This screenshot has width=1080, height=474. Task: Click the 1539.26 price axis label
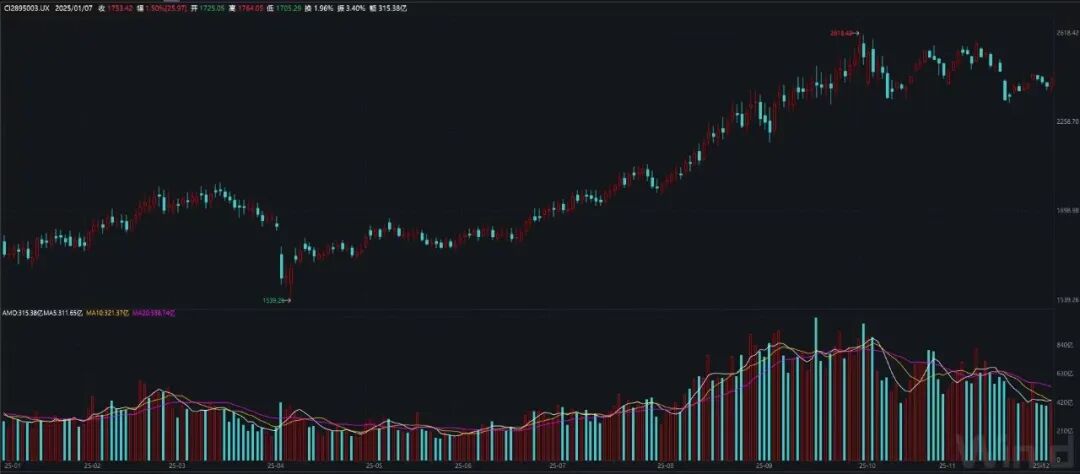(x=1066, y=300)
